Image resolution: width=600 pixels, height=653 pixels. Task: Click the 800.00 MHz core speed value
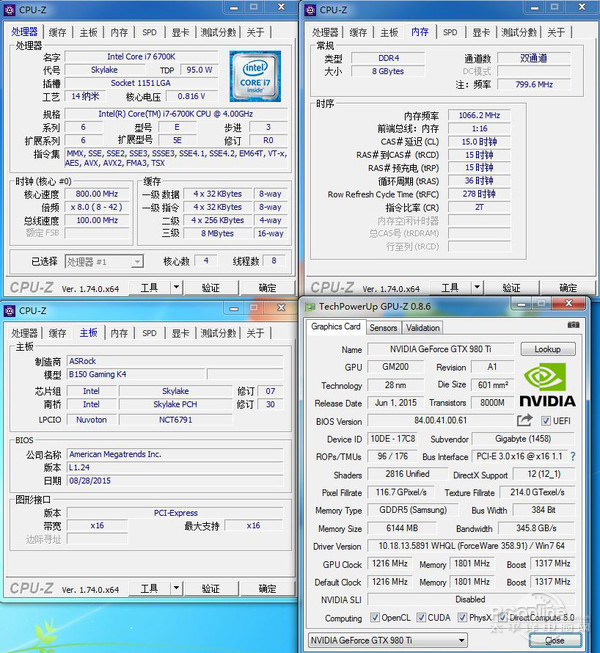[x=97, y=194]
